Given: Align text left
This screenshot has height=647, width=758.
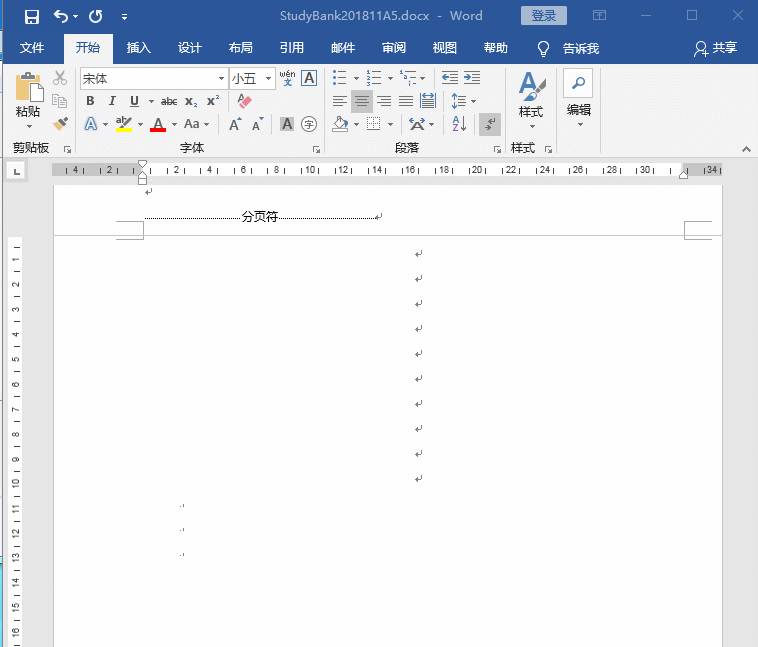Looking at the screenshot, I should 340,101.
